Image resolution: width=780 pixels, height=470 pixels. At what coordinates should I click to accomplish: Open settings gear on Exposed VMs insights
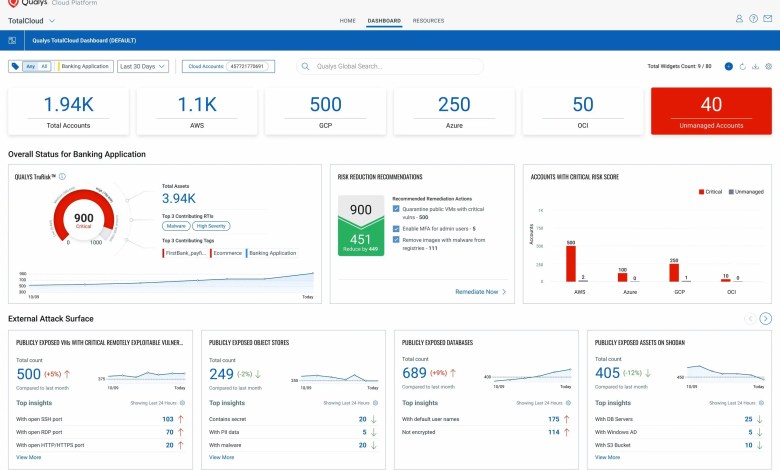tap(183, 403)
